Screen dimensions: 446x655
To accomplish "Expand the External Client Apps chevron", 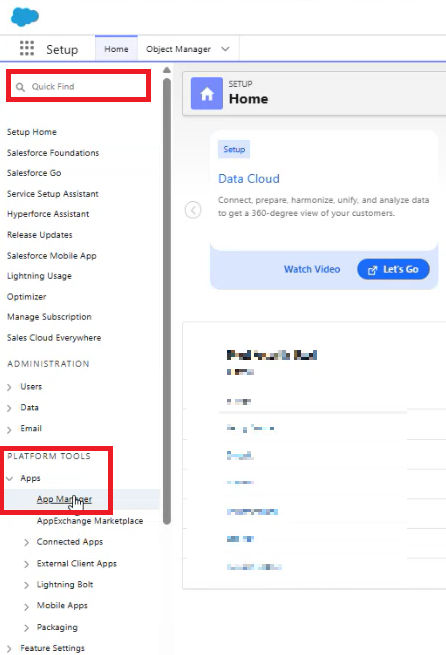I will pos(26,564).
